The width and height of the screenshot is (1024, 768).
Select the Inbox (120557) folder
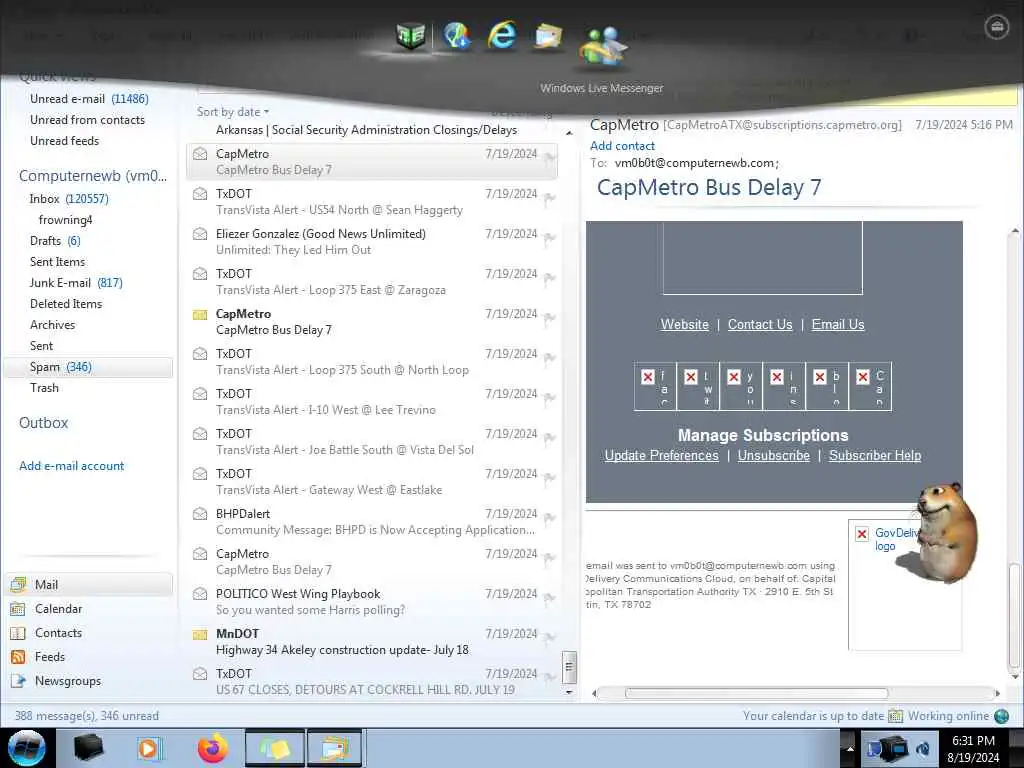click(x=69, y=199)
